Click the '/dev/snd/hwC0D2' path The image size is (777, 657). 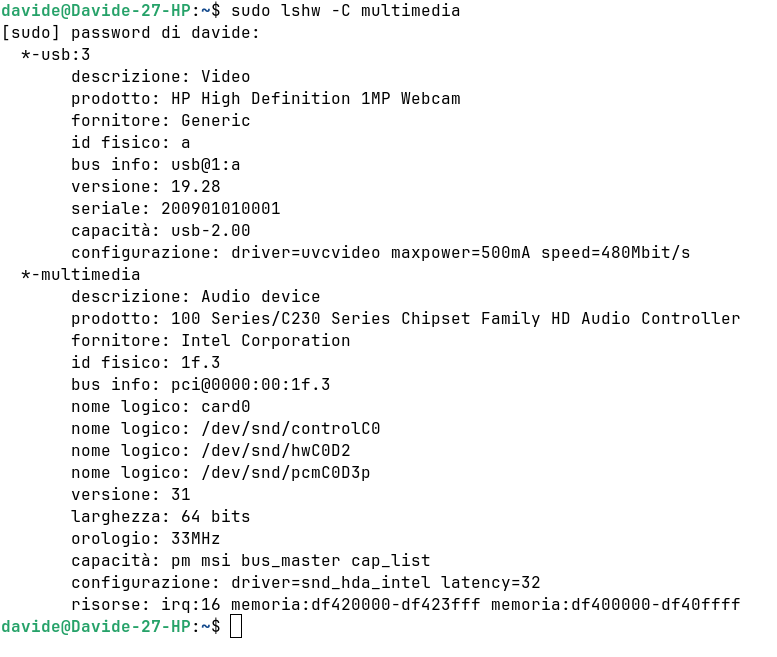pyautogui.click(x=276, y=450)
